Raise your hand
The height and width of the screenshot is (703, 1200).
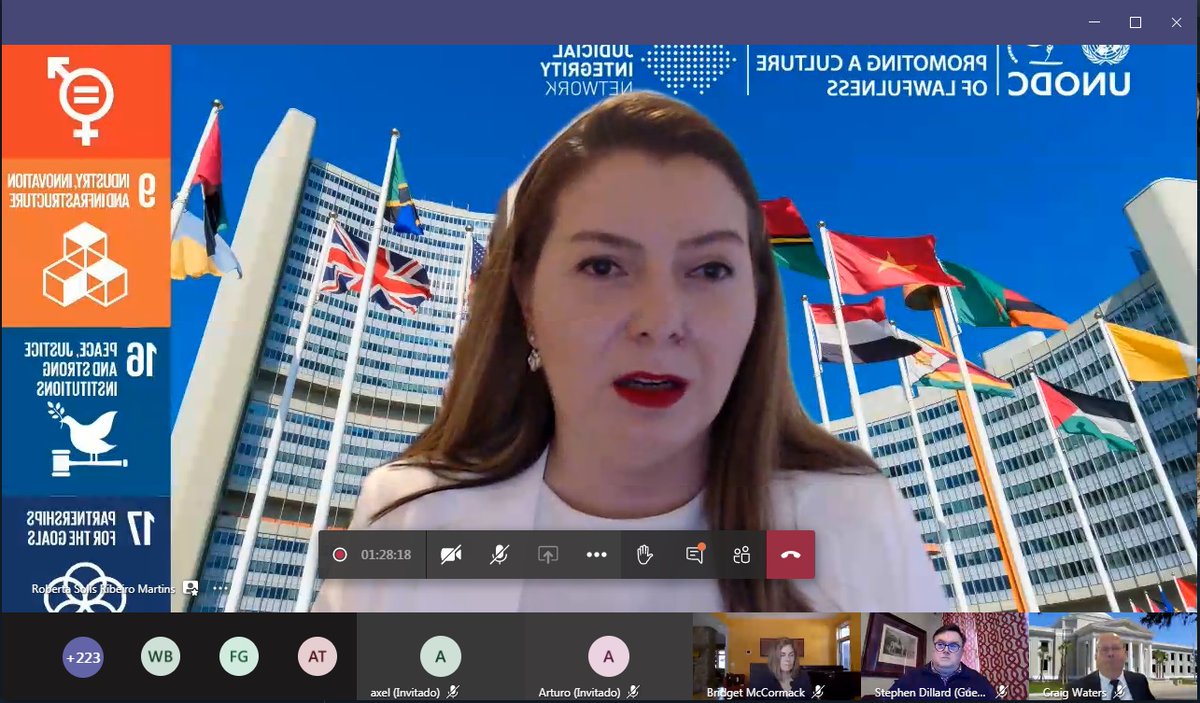pos(645,553)
